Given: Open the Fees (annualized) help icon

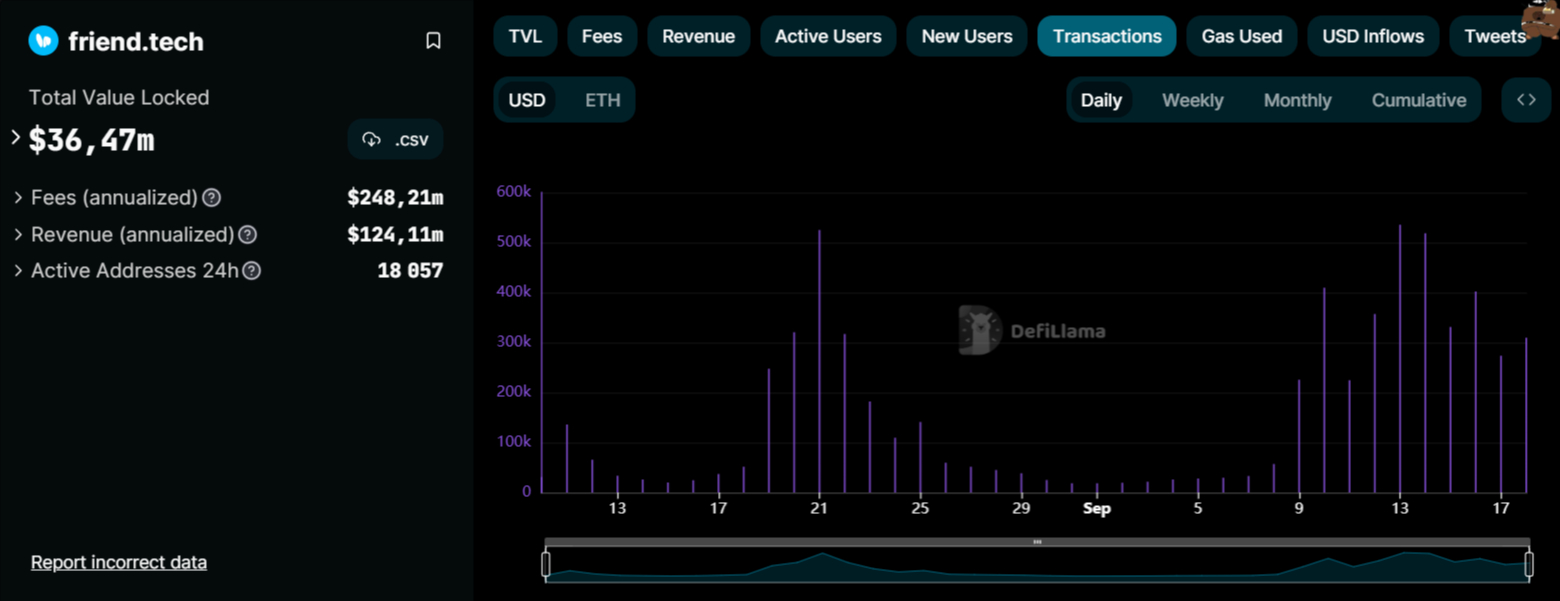Looking at the screenshot, I should pyautogui.click(x=212, y=198).
